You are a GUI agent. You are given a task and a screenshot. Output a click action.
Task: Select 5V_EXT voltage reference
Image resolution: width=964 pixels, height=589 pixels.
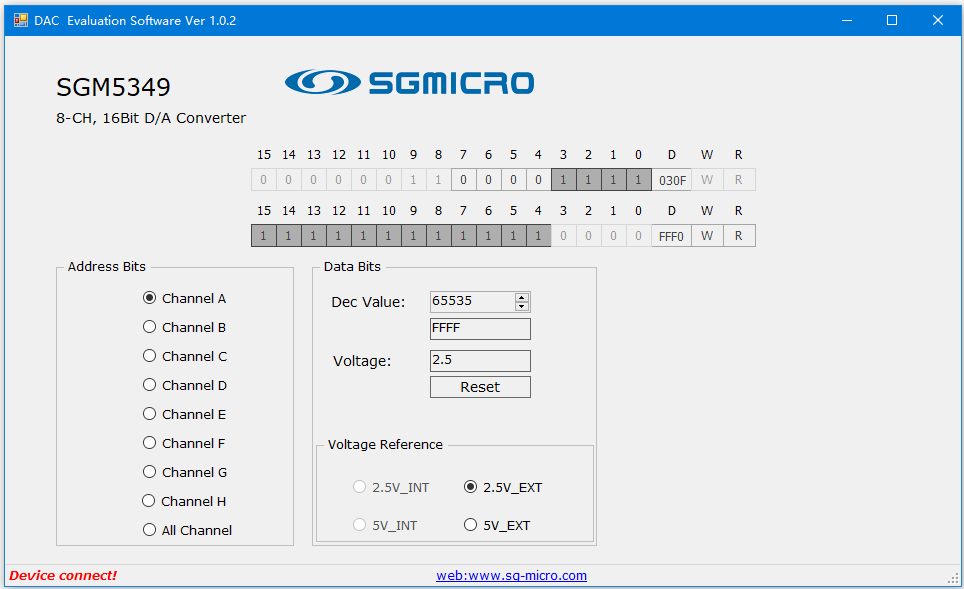pyautogui.click(x=497, y=525)
